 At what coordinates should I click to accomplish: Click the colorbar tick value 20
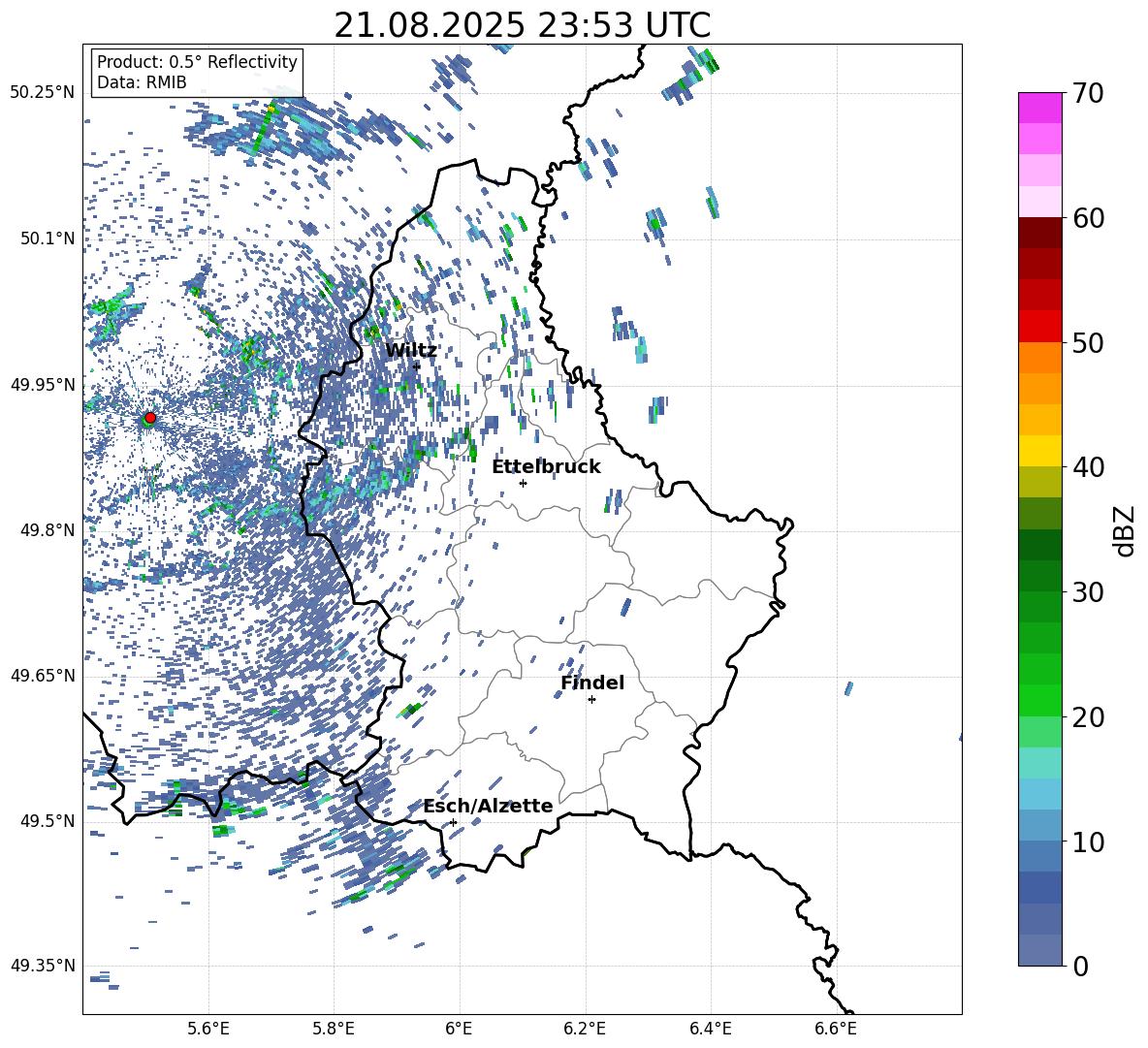tap(1088, 717)
